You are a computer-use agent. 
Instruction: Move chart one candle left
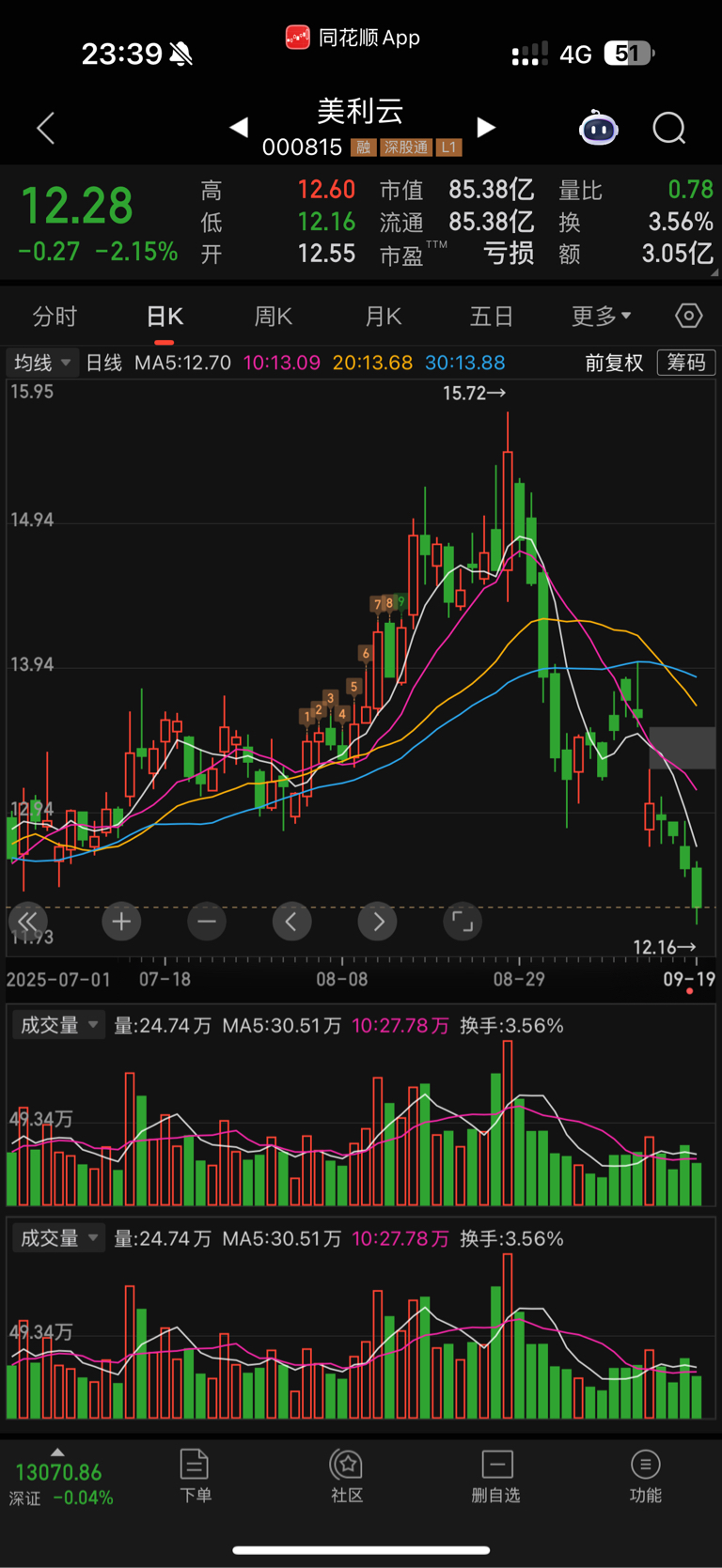click(291, 922)
